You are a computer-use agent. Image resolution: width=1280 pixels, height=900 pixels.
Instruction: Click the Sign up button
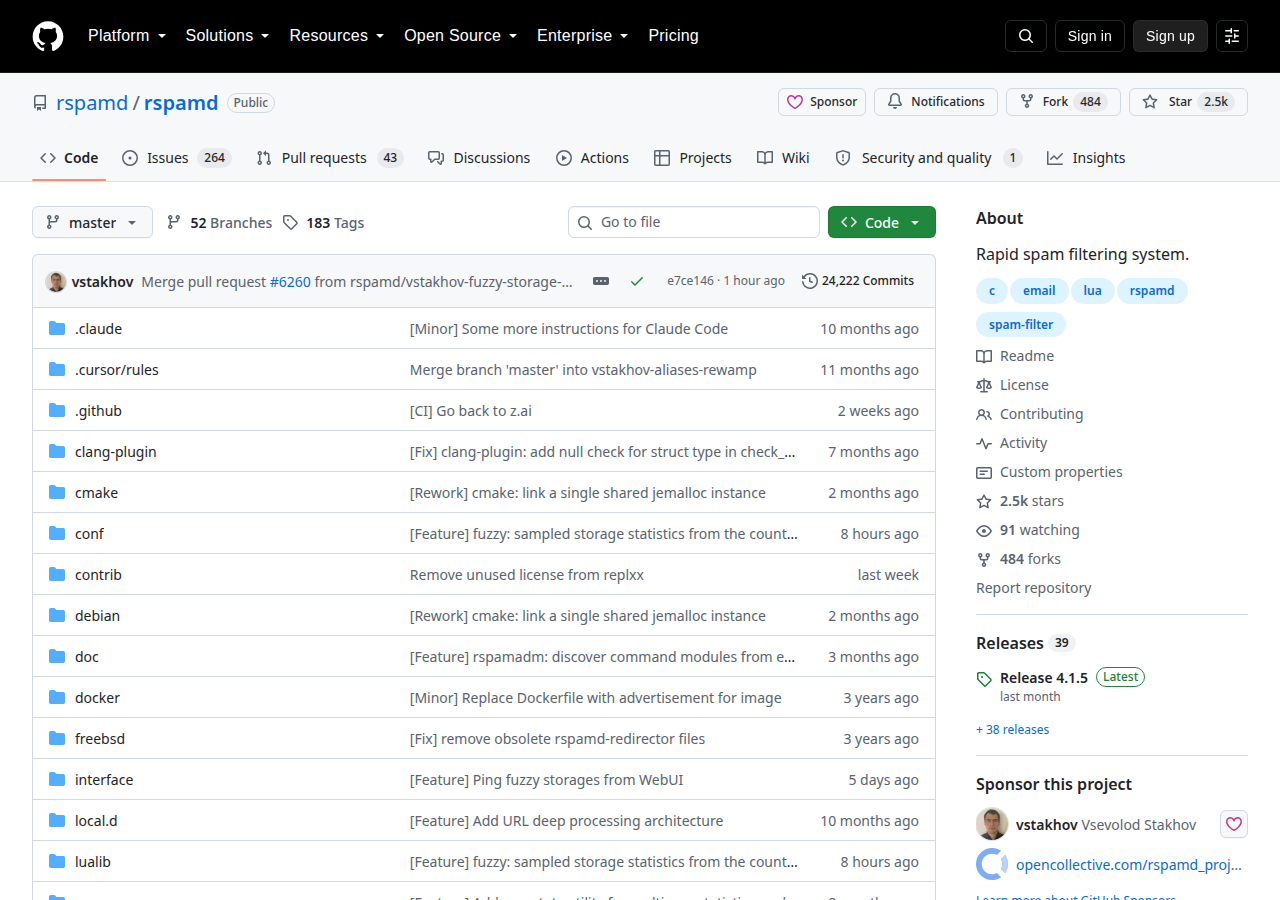[x=1170, y=36]
